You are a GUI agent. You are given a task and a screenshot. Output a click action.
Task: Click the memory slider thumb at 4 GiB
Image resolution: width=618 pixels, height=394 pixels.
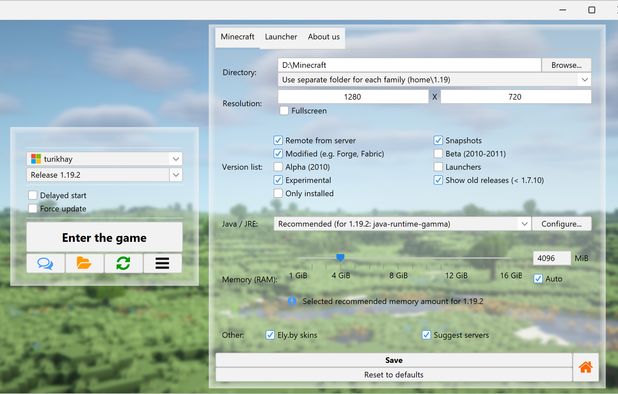[x=340, y=258]
